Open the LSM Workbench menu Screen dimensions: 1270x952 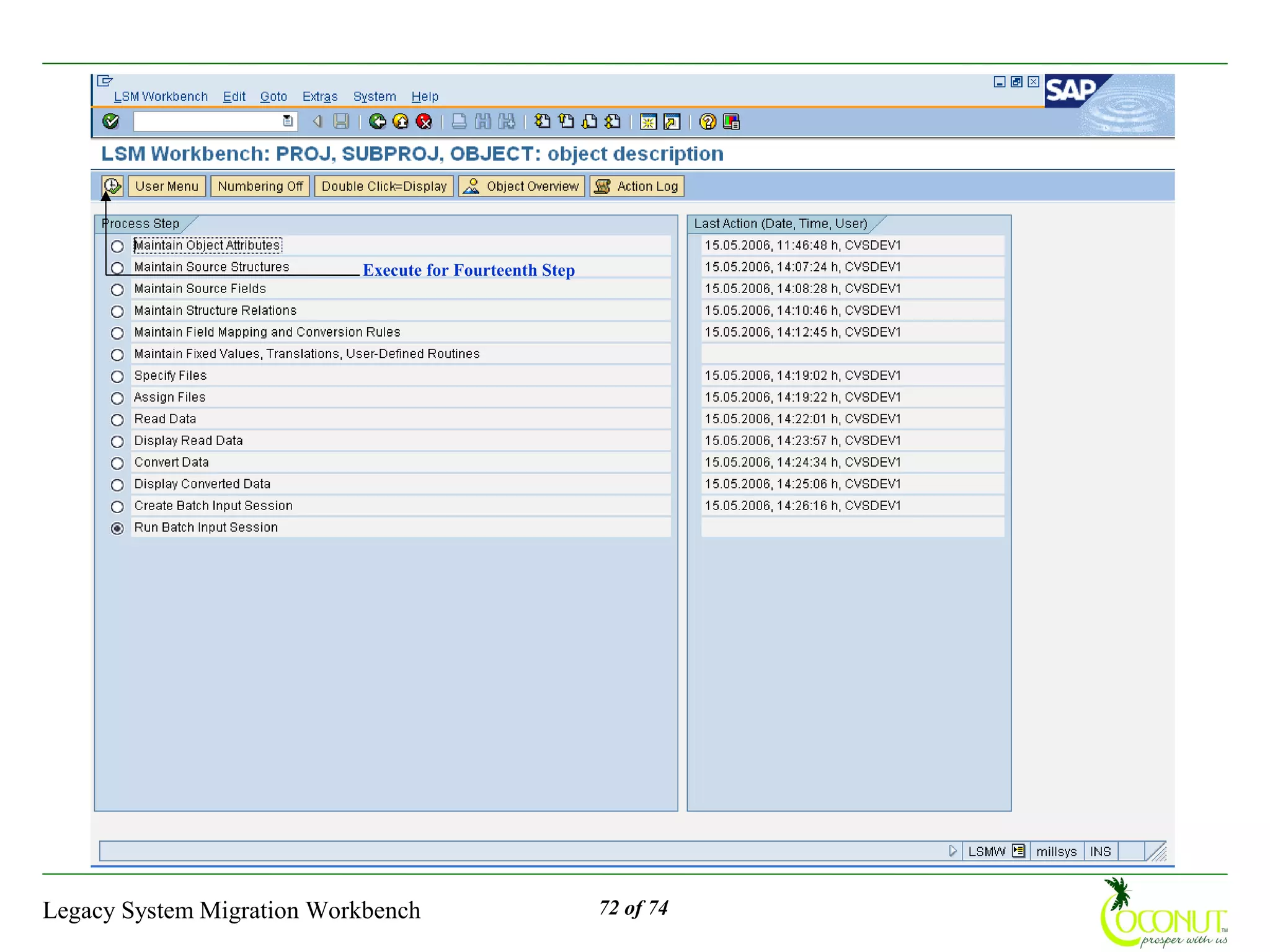[161, 97]
